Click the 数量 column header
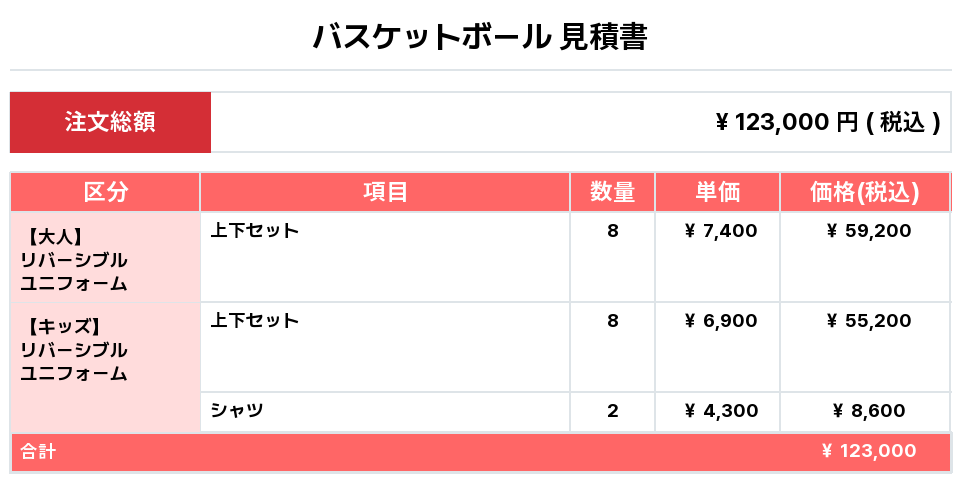This screenshot has width=961, height=483. tap(612, 192)
